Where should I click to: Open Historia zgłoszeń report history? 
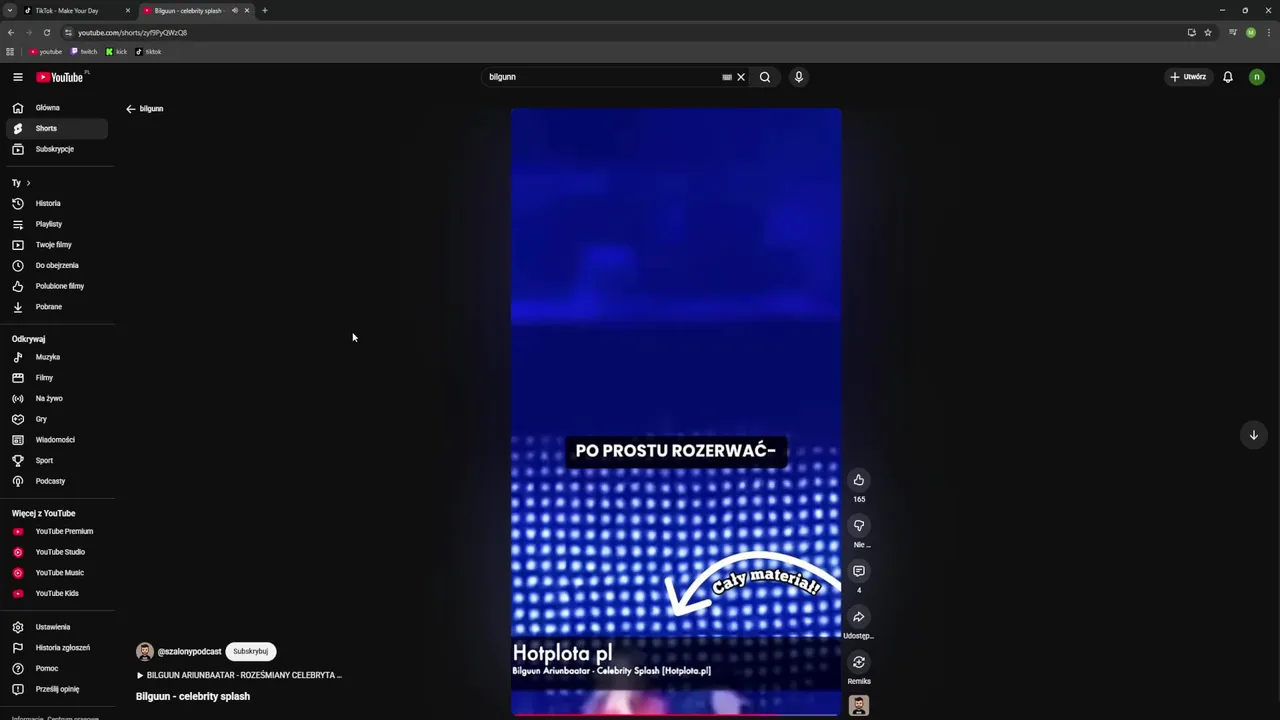(56, 648)
